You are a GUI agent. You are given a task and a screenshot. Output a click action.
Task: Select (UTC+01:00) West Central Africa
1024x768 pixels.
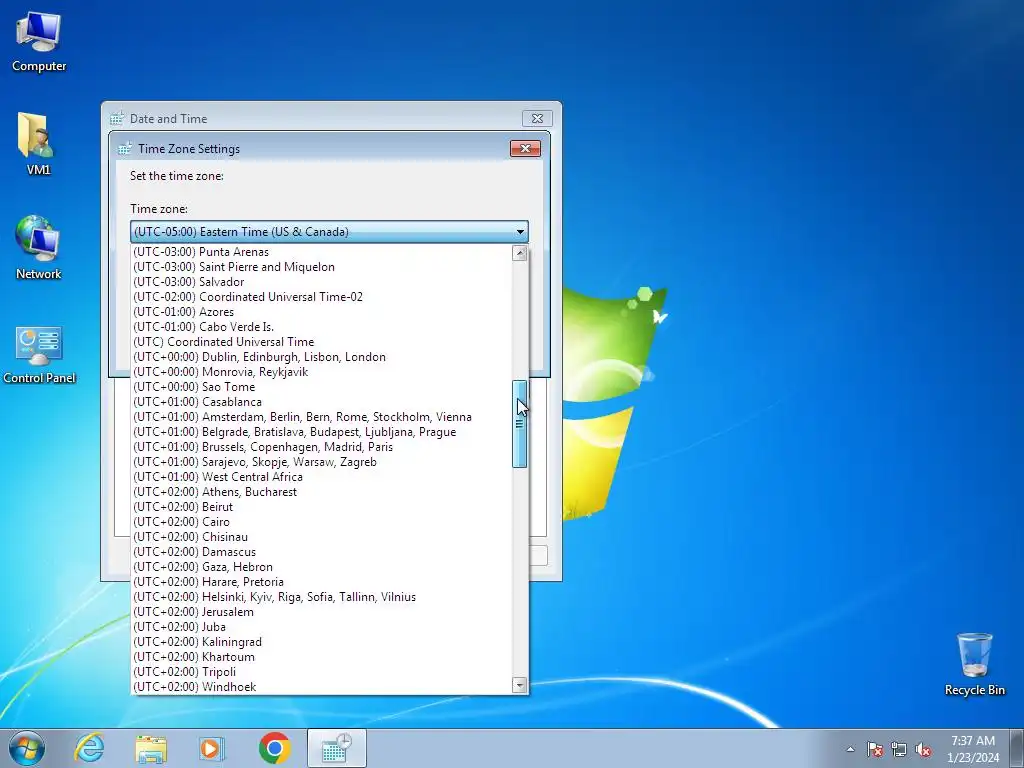click(x=322, y=477)
